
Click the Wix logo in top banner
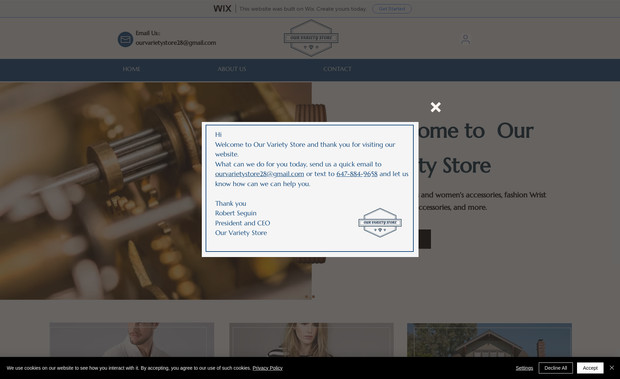[222, 9]
